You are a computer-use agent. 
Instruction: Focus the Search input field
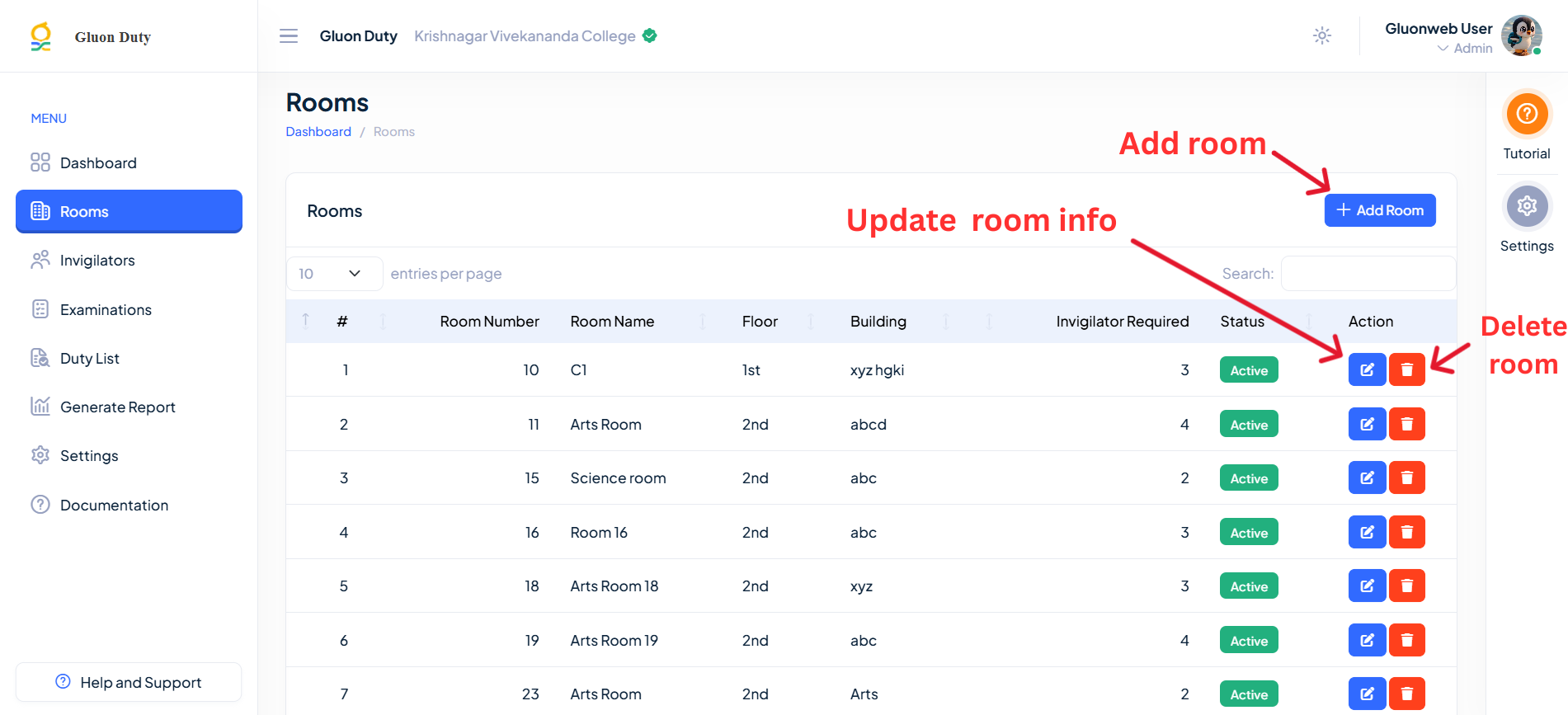[x=1368, y=274]
